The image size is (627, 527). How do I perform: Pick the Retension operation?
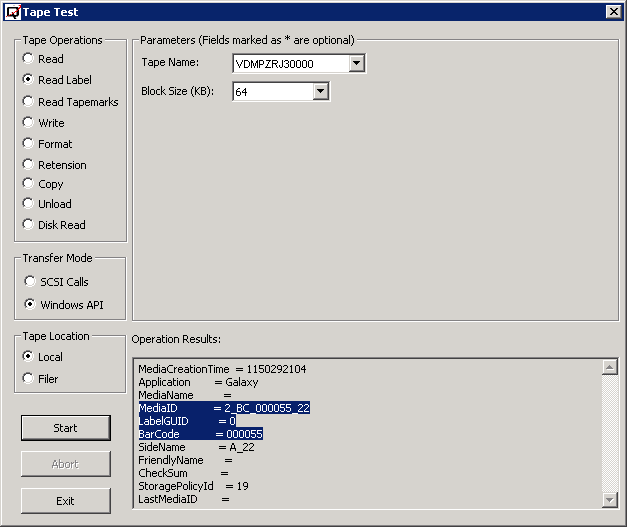coord(29,165)
